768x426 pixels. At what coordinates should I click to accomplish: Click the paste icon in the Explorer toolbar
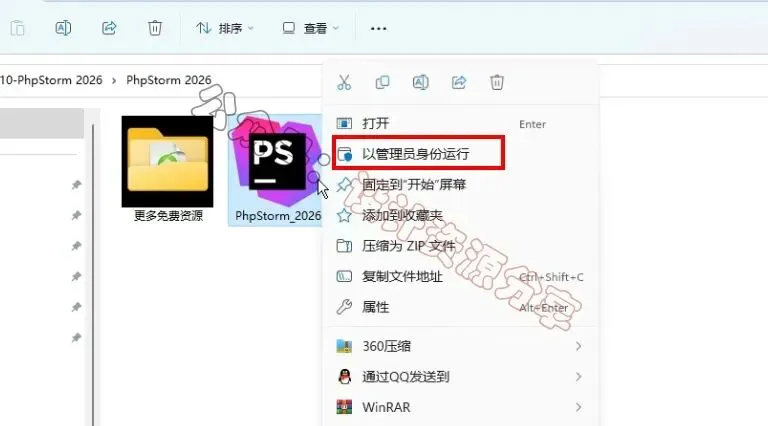pyautogui.click(x=17, y=28)
